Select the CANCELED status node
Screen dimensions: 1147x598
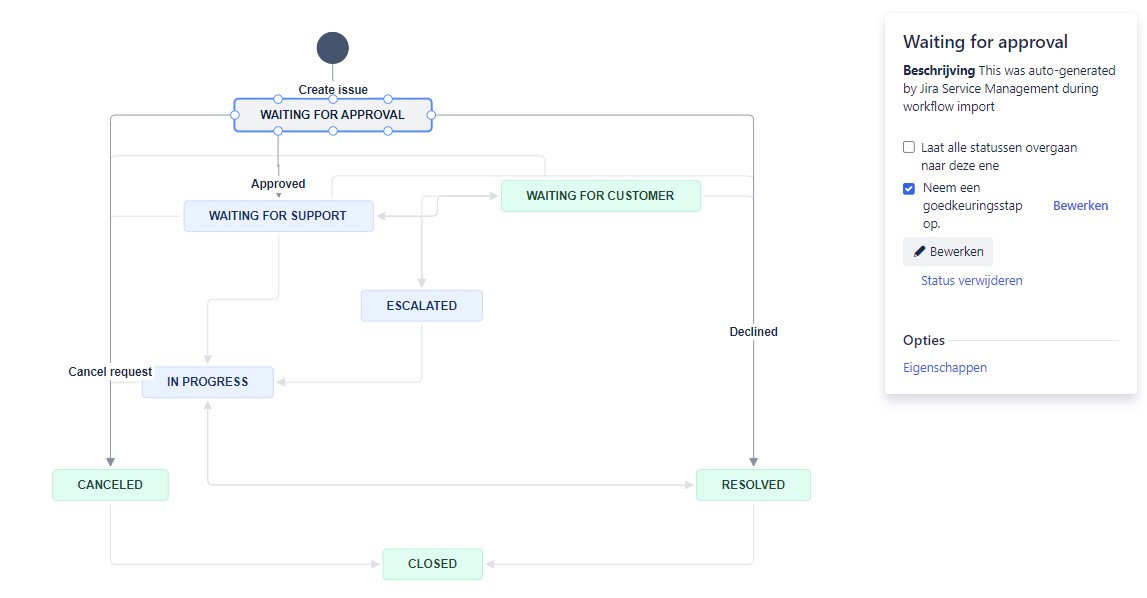coord(110,485)
